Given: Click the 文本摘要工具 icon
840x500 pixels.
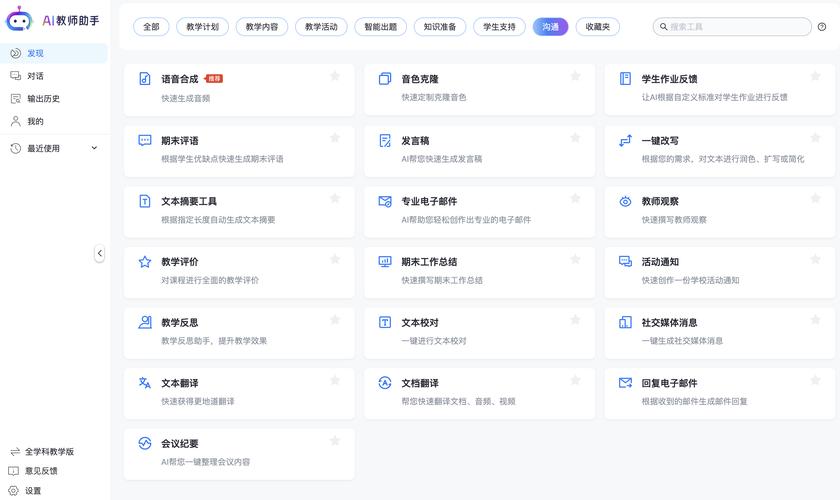Looking at the screenshot, I should pyautogui.click(x=145, y=201).
